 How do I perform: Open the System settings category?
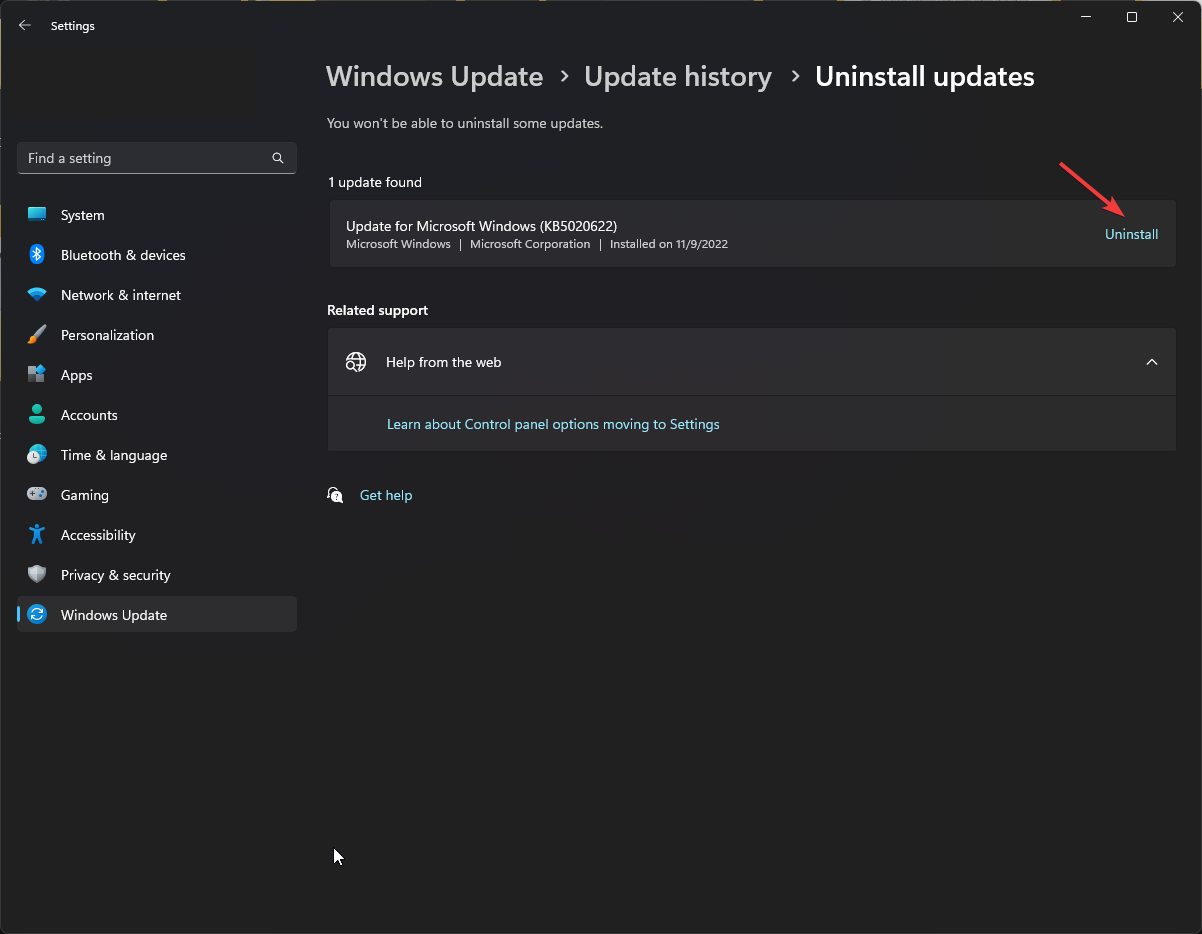157,215
